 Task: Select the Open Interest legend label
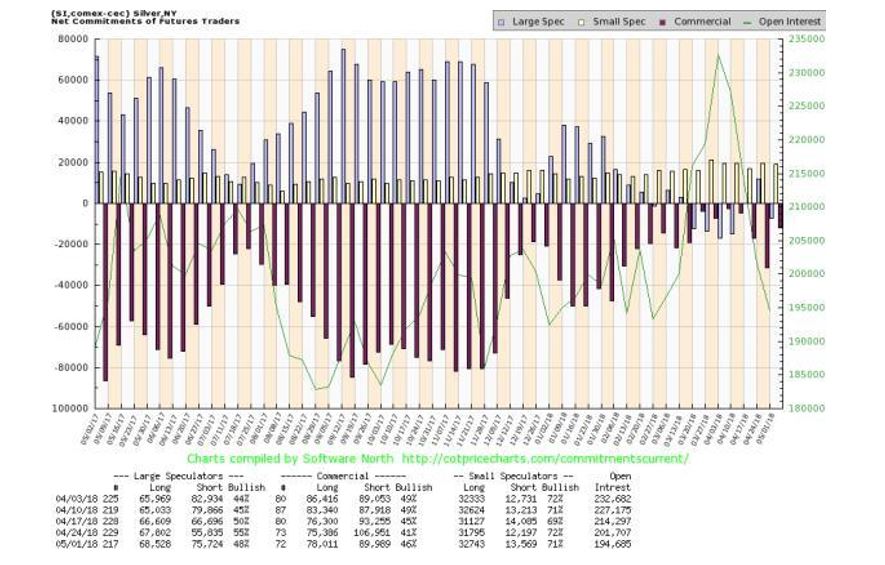(791, 21)
